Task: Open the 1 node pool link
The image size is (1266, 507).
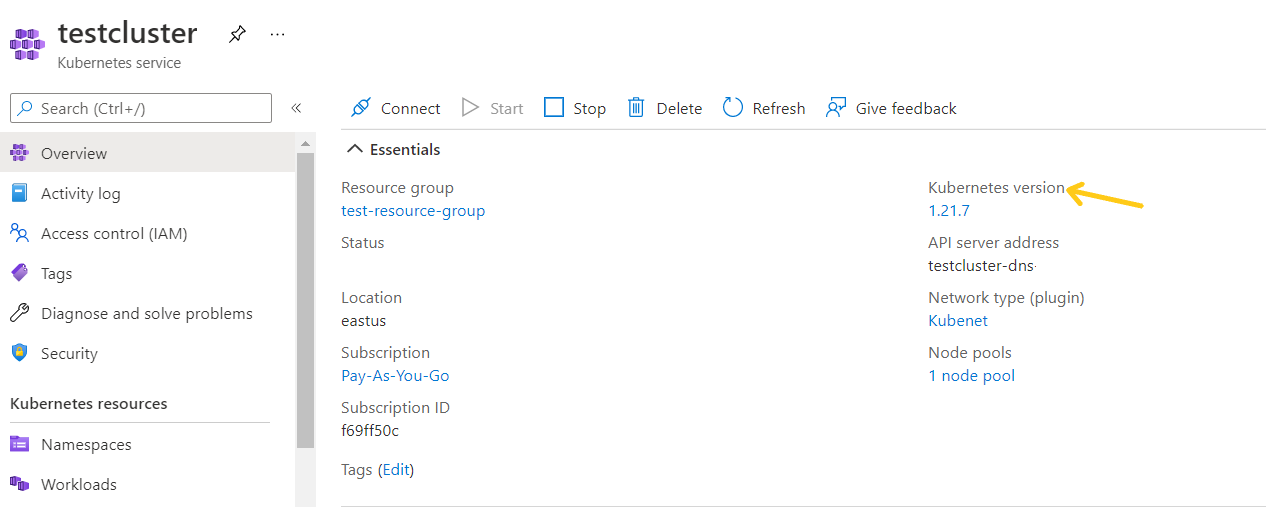Action: [971, 375]
